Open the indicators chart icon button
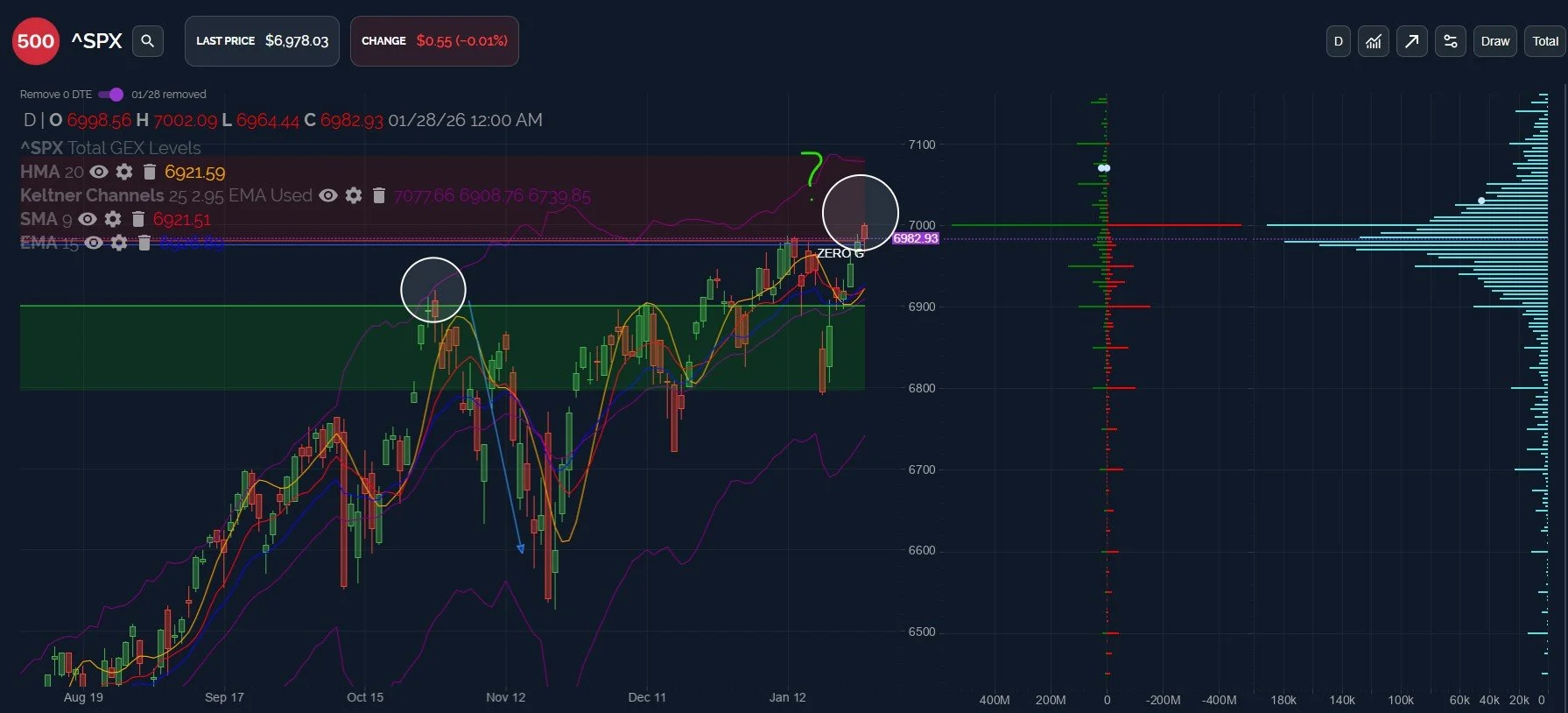The height and width of the screenshot is (713, 1568). tap(1374, 41)
